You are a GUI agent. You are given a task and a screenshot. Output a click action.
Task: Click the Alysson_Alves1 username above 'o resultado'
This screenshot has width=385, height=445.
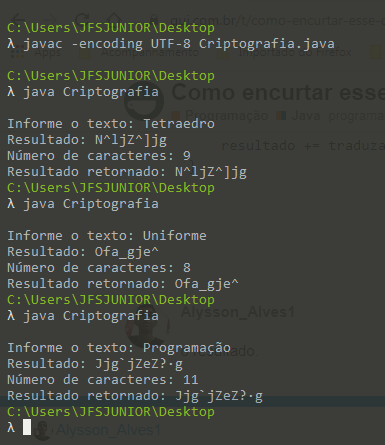click(x=238, y=312)
